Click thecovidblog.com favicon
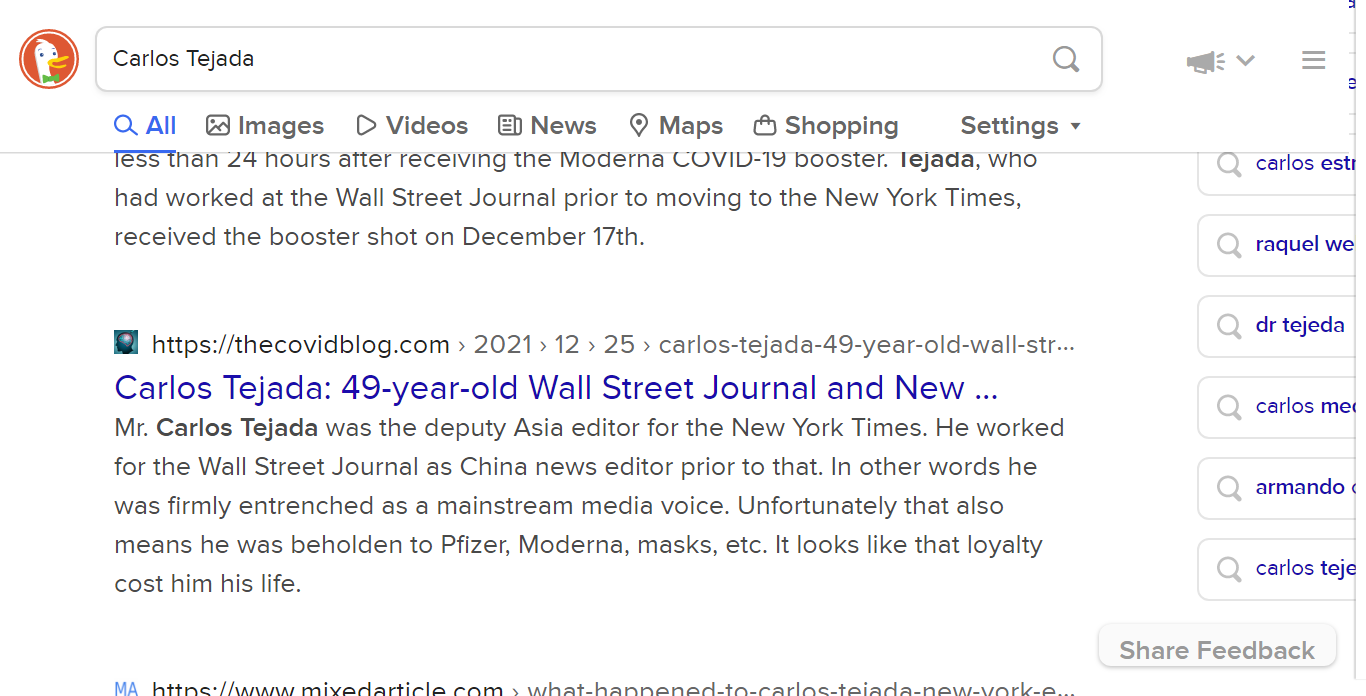This screenshot has width=1366, height=696. [x=126, y=342]
